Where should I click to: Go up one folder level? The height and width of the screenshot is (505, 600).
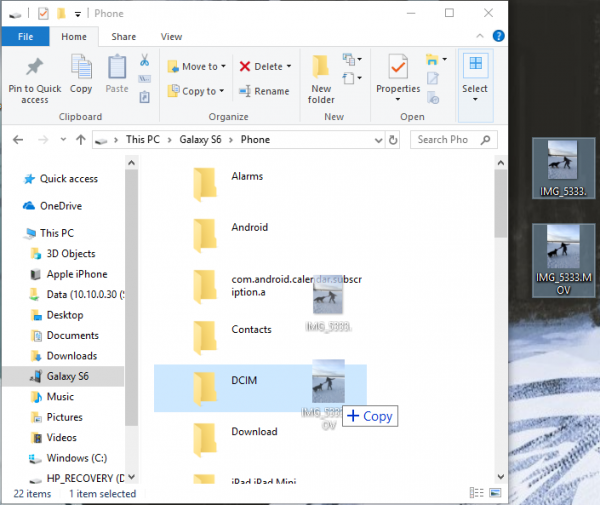(76, 140)
